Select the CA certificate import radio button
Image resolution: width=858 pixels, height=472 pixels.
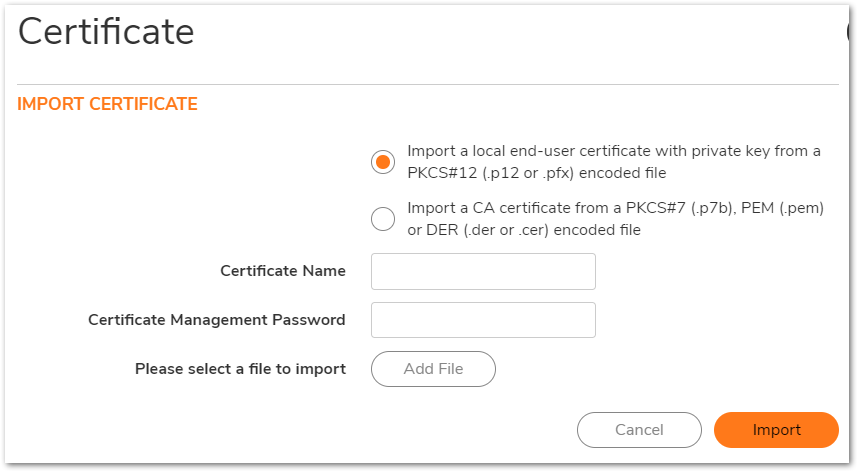point(383,219)
